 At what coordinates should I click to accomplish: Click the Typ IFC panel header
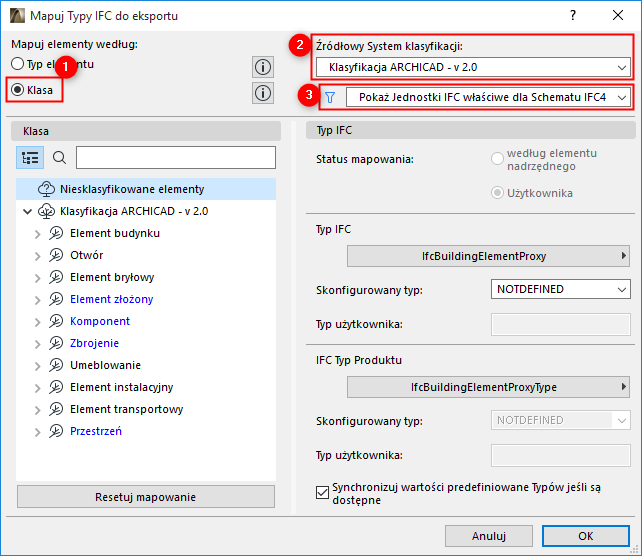[x=471, y=130]
